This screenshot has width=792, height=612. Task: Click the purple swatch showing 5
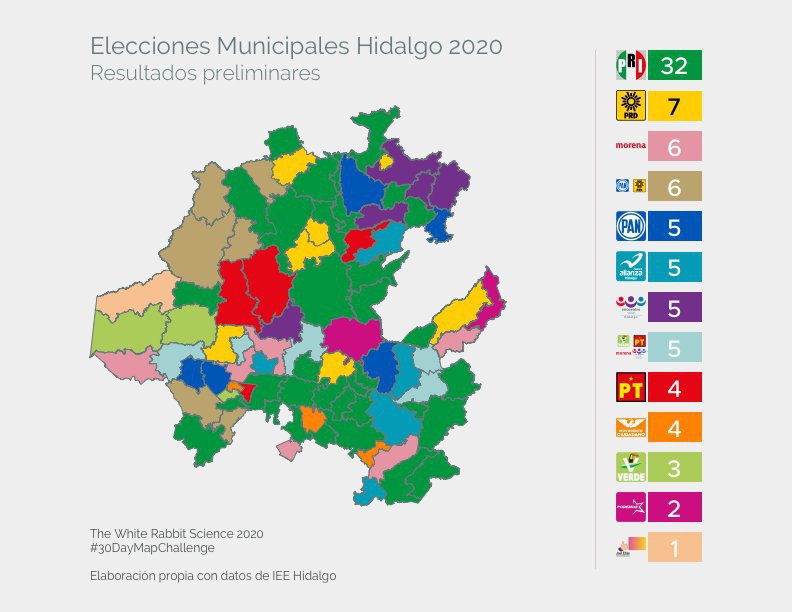click(674, 307)
